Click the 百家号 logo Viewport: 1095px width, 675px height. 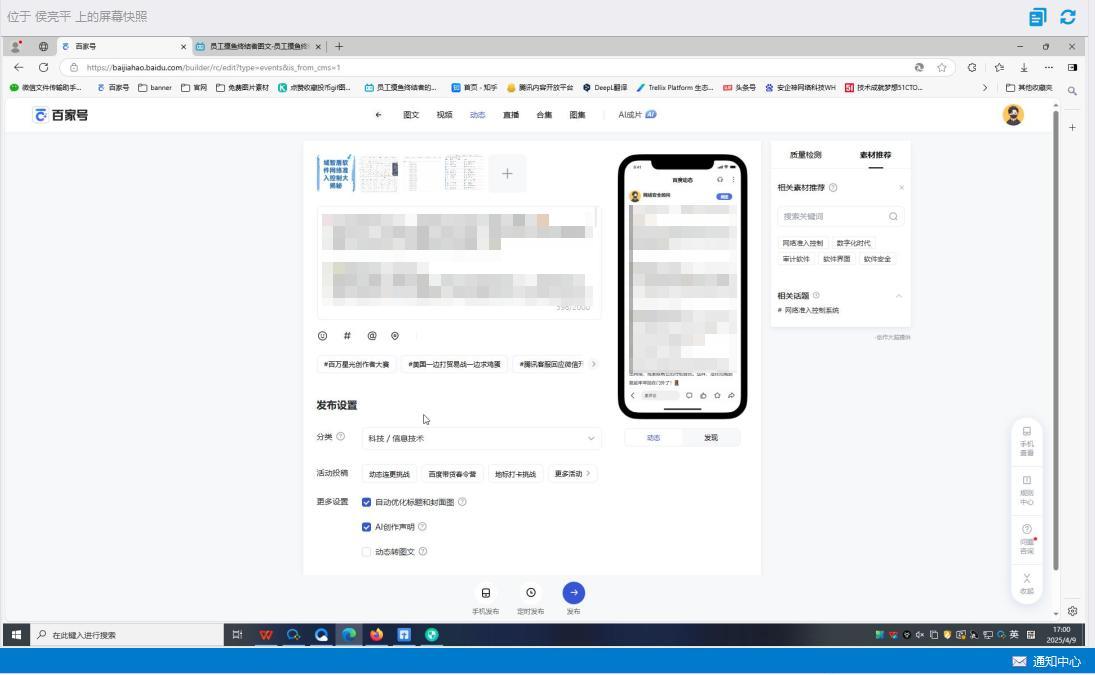61,115
